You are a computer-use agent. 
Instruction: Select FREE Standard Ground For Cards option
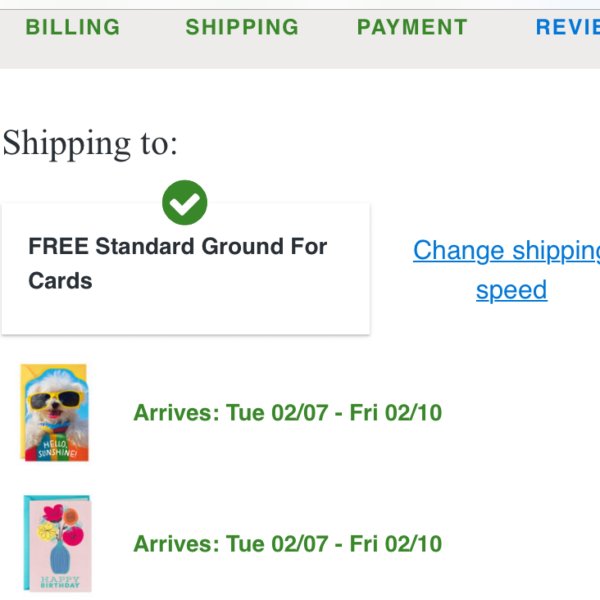186,269
